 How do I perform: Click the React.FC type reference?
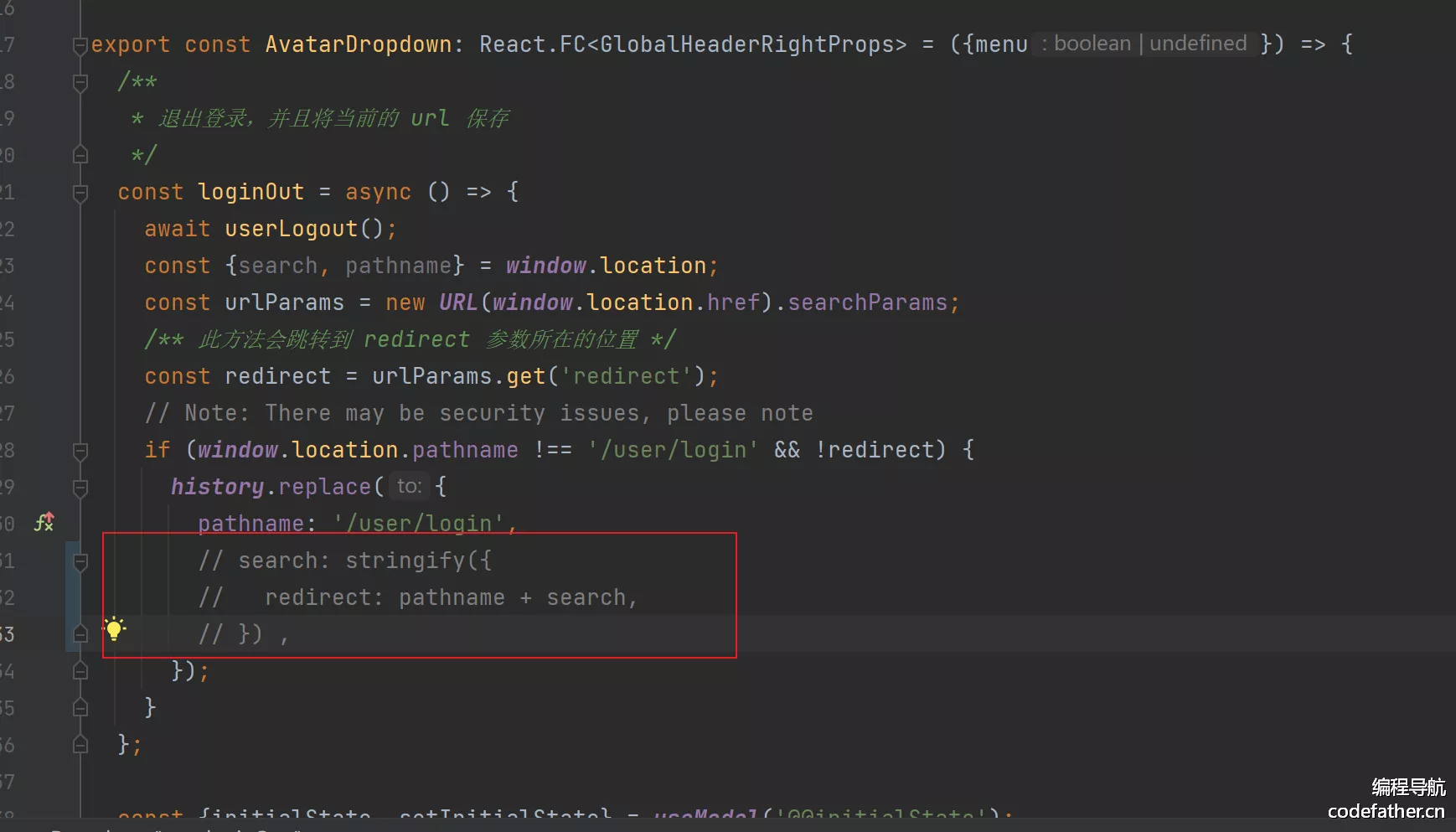[533, 44]
